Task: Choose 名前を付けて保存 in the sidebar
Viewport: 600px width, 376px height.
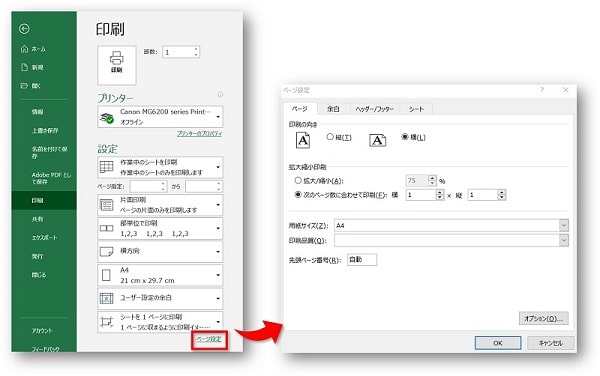Action: pos(49,152)
